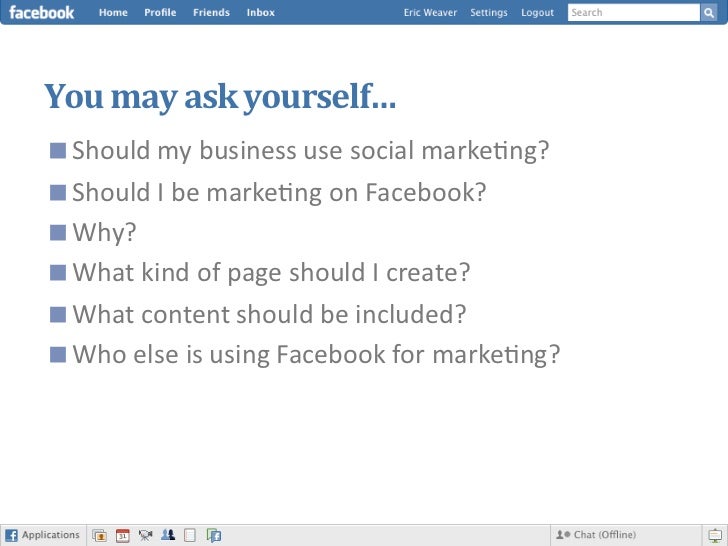This screenshot has height=546, width=728.
Task: Open the Events calendar icon
Action: coord(123,535)
